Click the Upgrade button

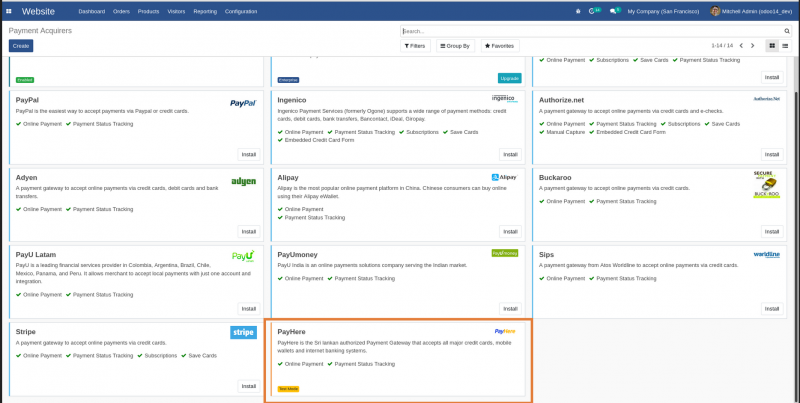510,78
